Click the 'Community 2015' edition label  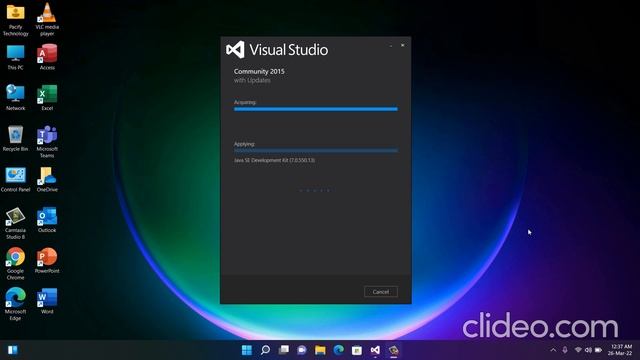click(259, 71)
